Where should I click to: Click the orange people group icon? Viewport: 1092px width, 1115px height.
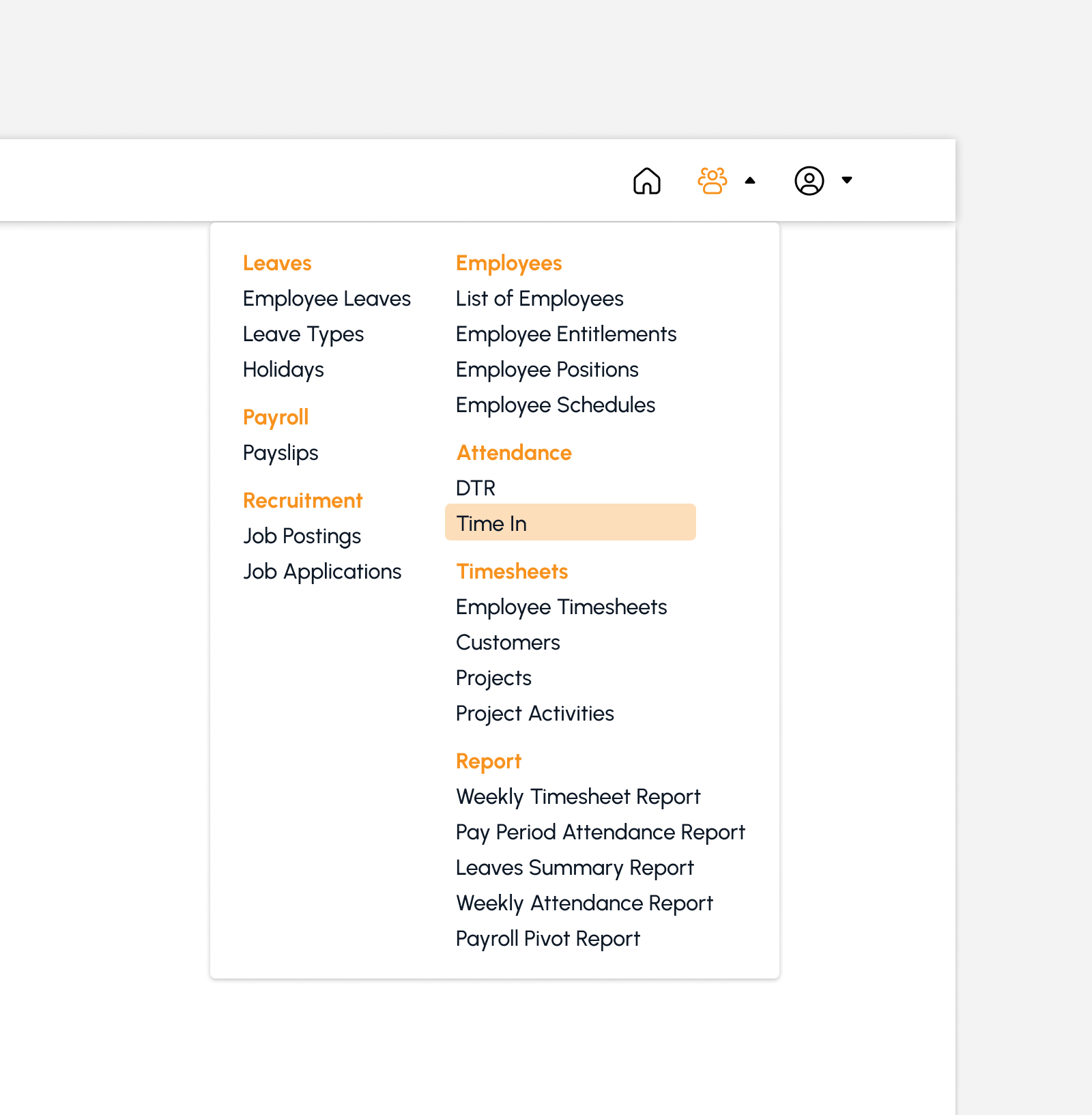pos(712,181)
